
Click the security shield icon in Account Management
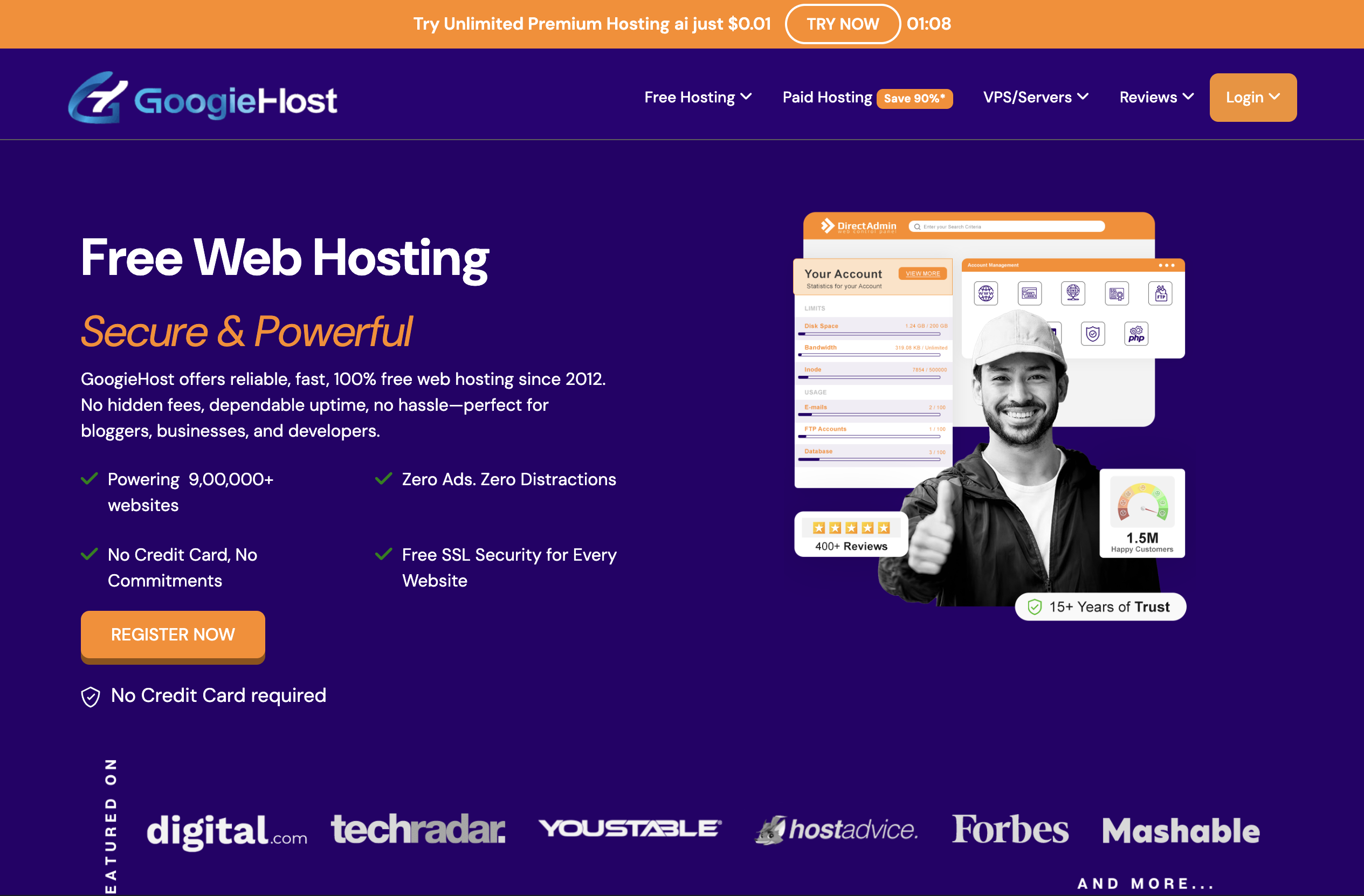1093,334
